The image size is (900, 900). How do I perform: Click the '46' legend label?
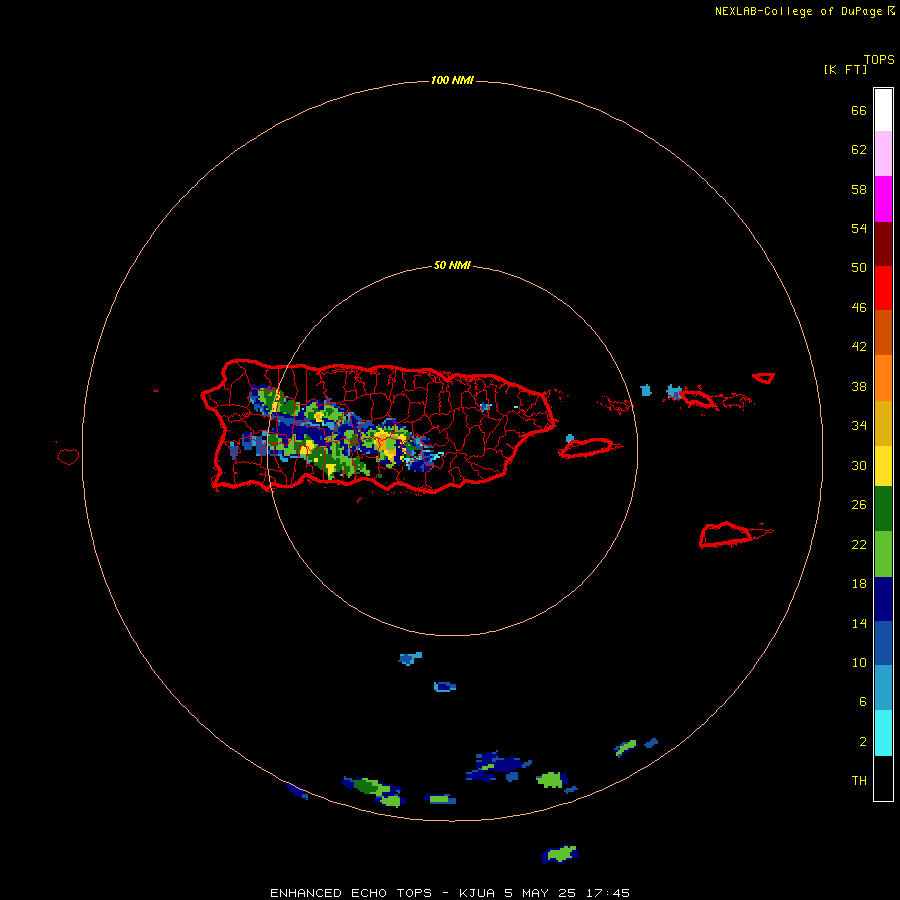859,307
